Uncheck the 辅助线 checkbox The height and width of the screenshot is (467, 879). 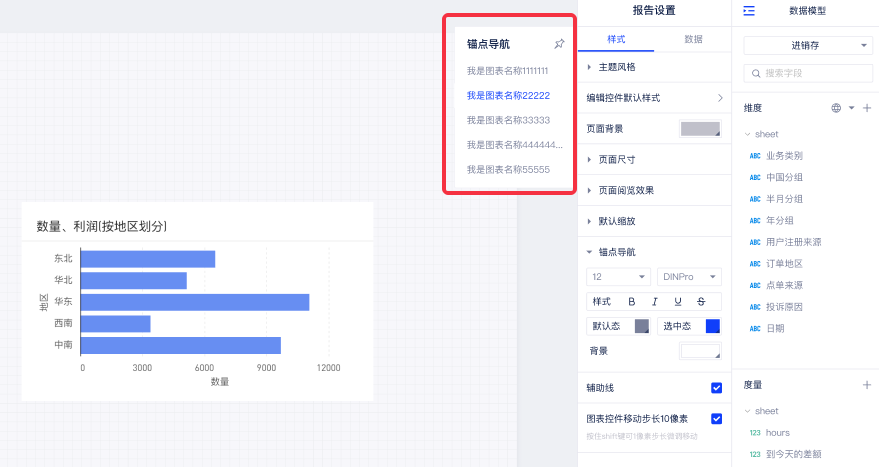point(716,388)
